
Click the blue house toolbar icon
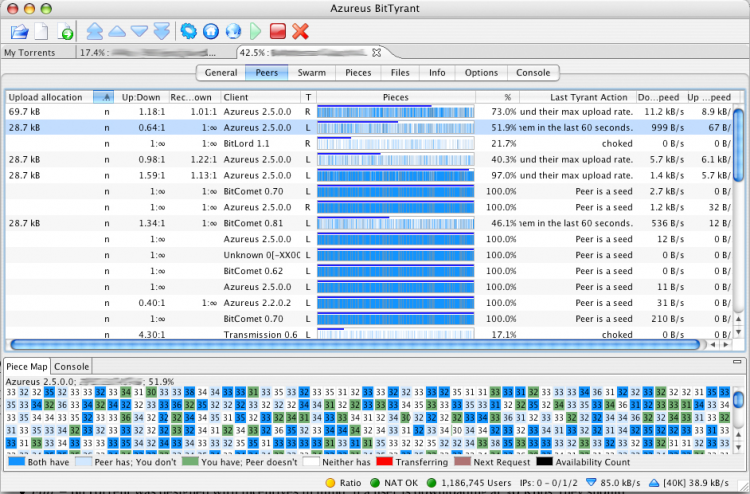point(211,32)
